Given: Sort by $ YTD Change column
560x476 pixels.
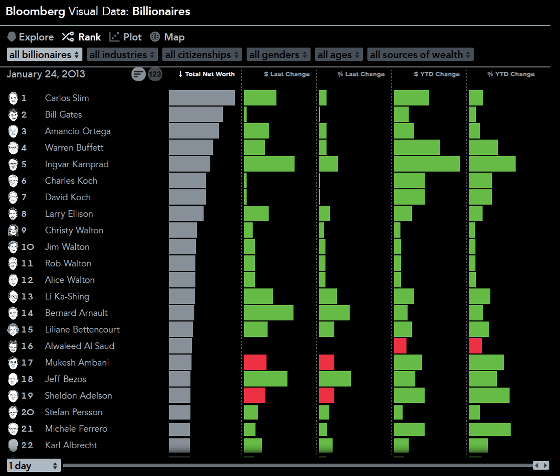Looking at the screenshot, I should [x=436, y=74].
